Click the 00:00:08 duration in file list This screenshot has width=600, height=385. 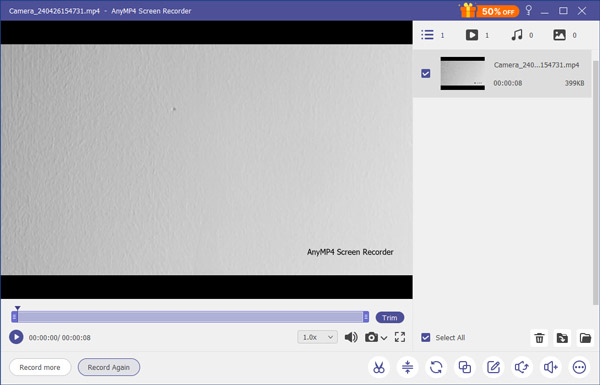[x=507, y=83]
